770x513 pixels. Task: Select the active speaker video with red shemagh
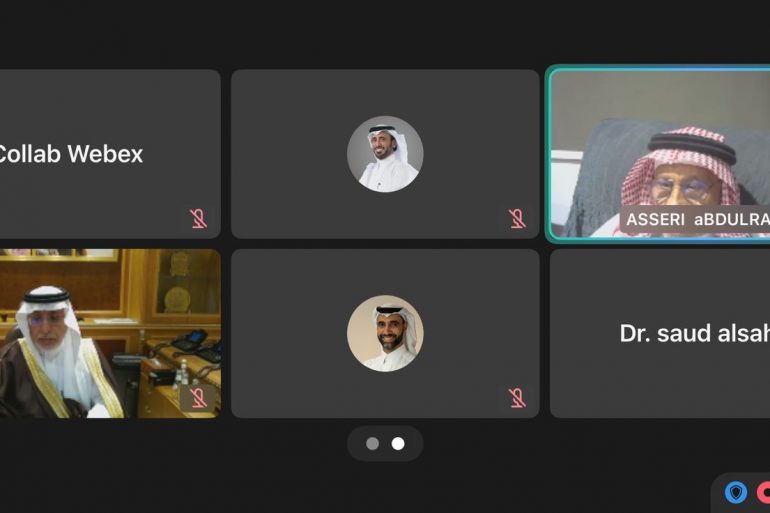660,153
